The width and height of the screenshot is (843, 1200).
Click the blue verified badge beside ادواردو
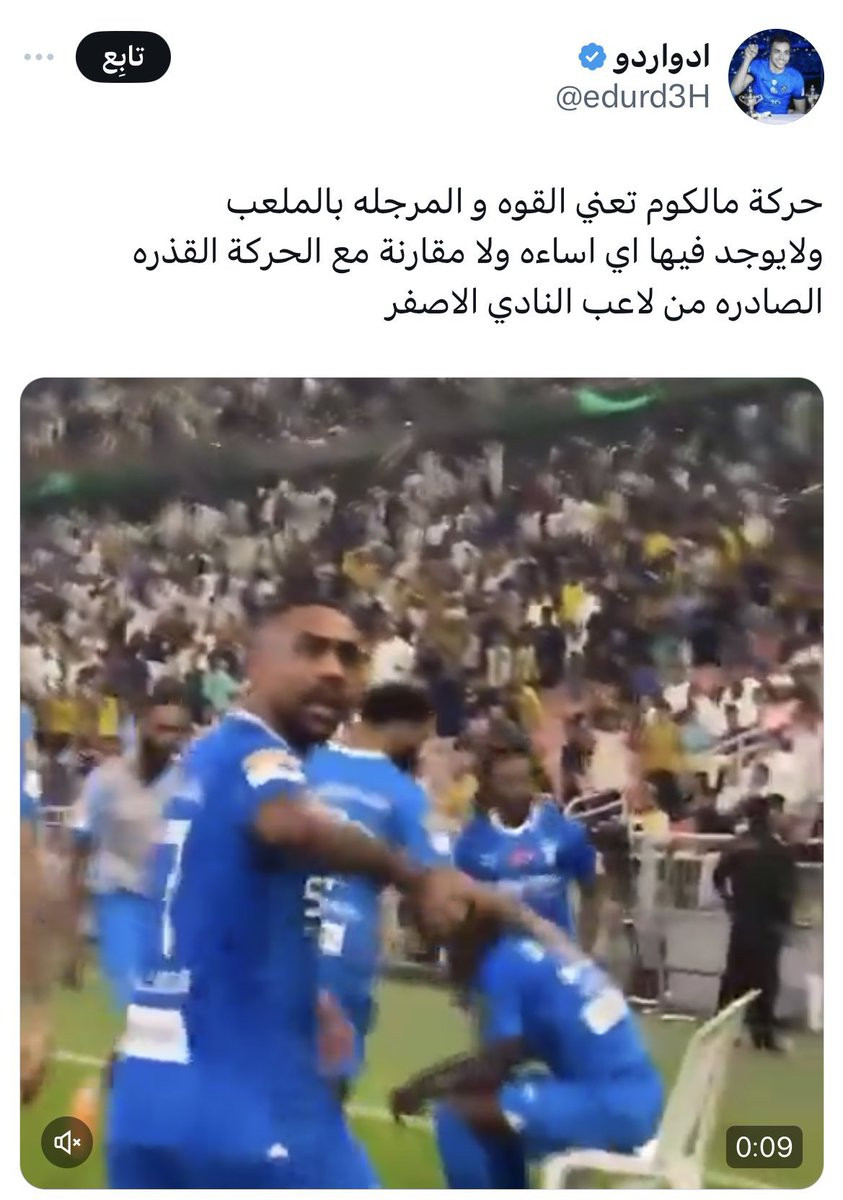(x=591, y=57)
